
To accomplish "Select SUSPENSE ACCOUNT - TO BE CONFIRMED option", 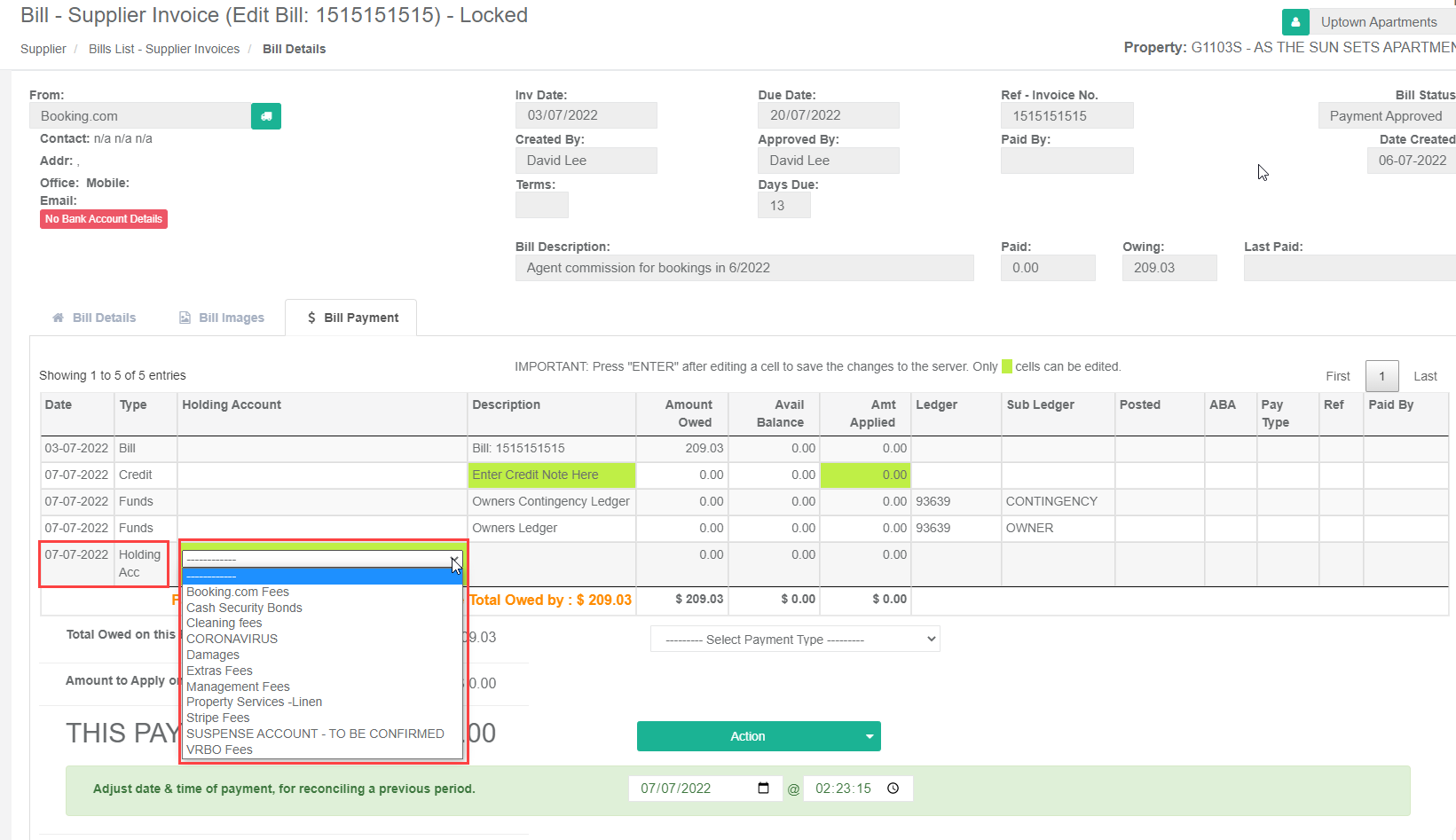I will tap(315, 734).
